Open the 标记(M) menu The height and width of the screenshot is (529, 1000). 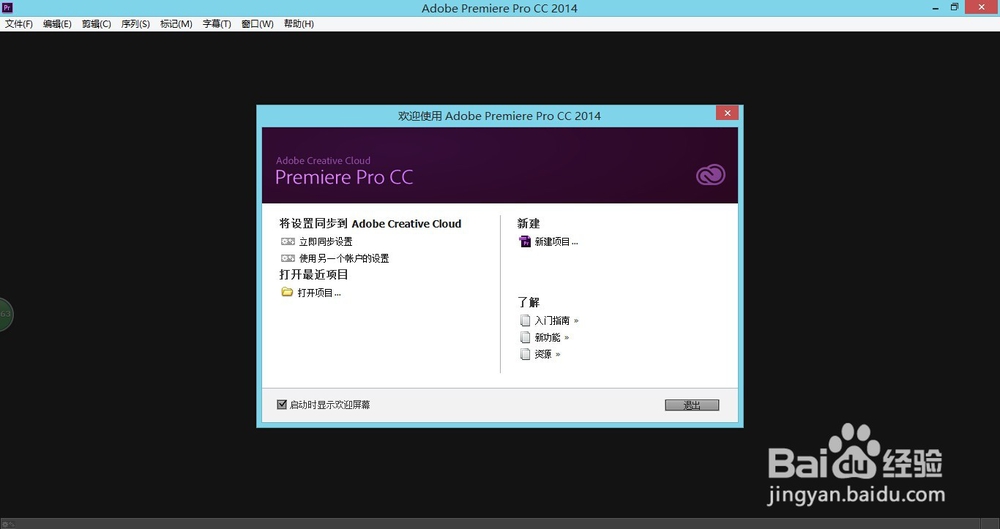176,24
